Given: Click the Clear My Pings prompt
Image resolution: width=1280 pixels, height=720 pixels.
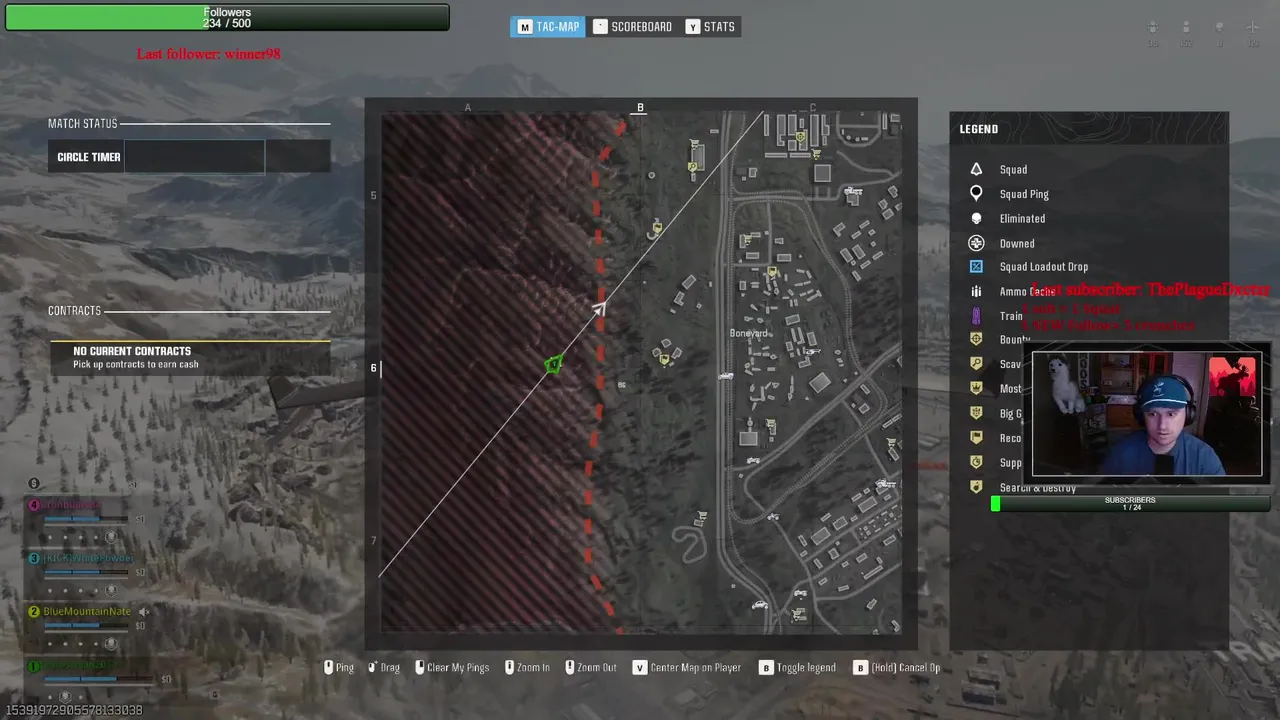Looking at the screenshot, I should point(453,668).
